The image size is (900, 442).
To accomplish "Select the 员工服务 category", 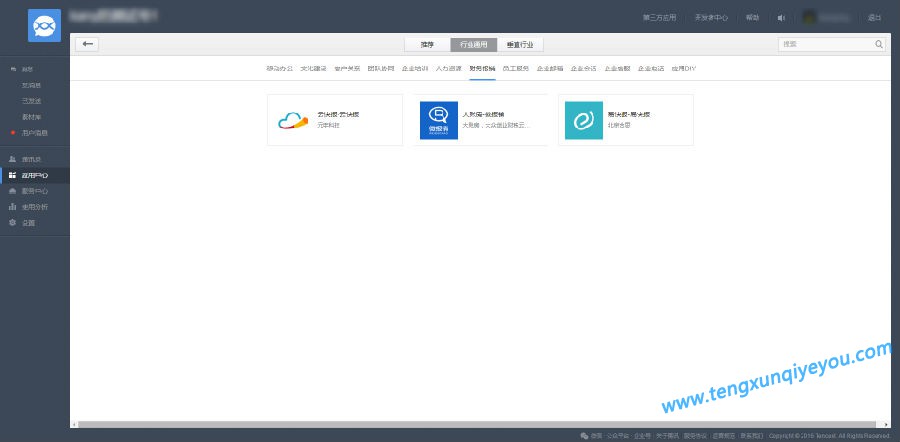I will (516, 68).
